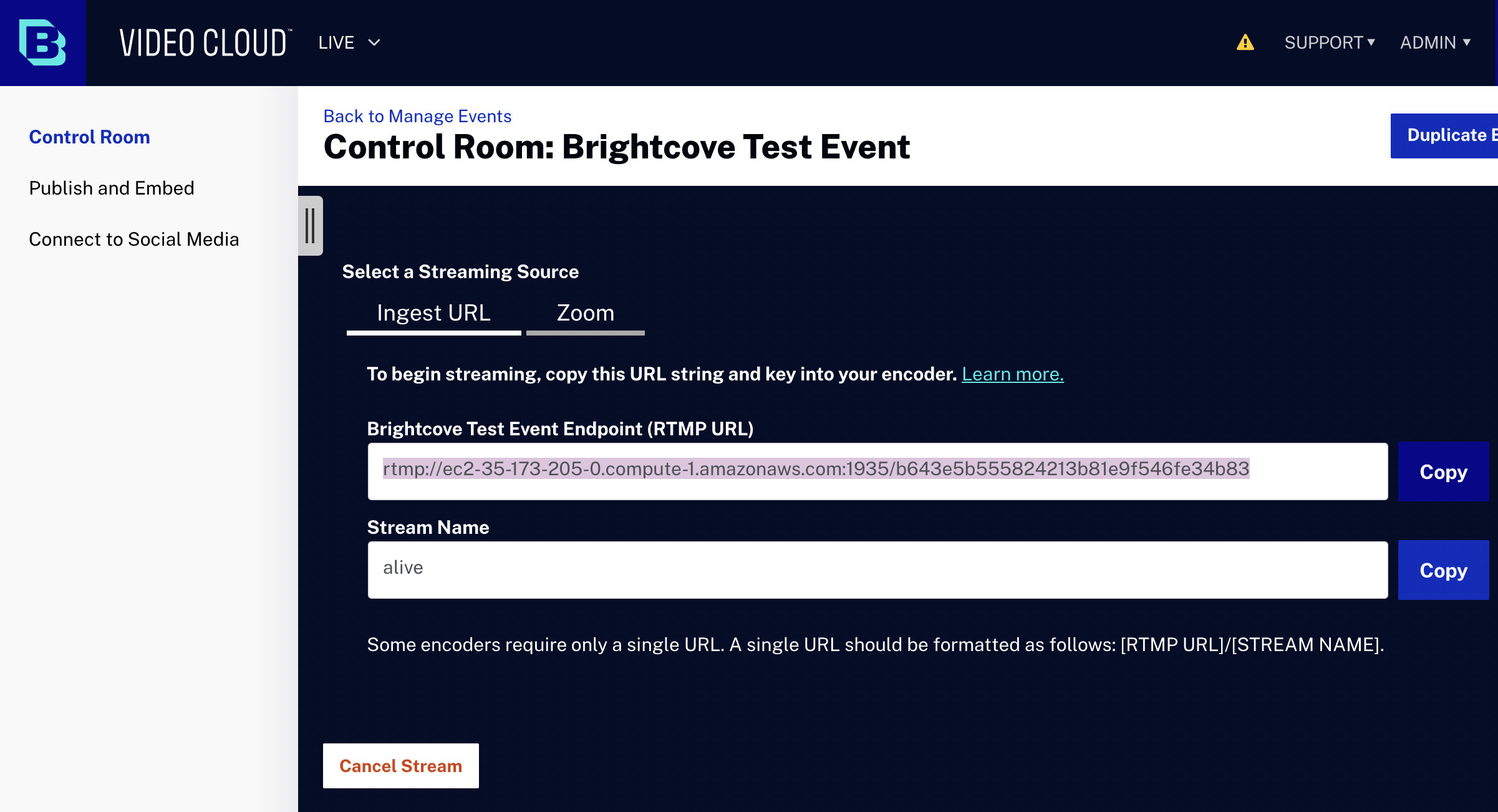Expand the ADMIN menu

click(x=1435, y=42)
